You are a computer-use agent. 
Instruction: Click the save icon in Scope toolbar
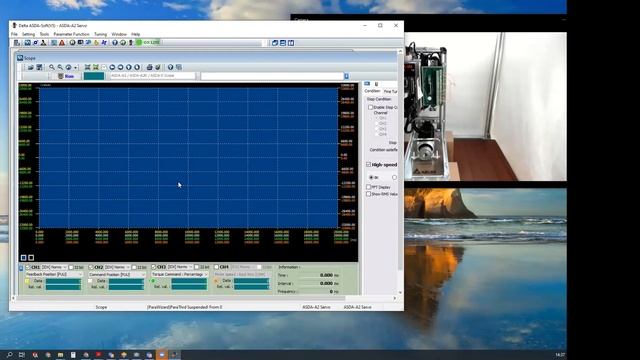pos(40,67)
